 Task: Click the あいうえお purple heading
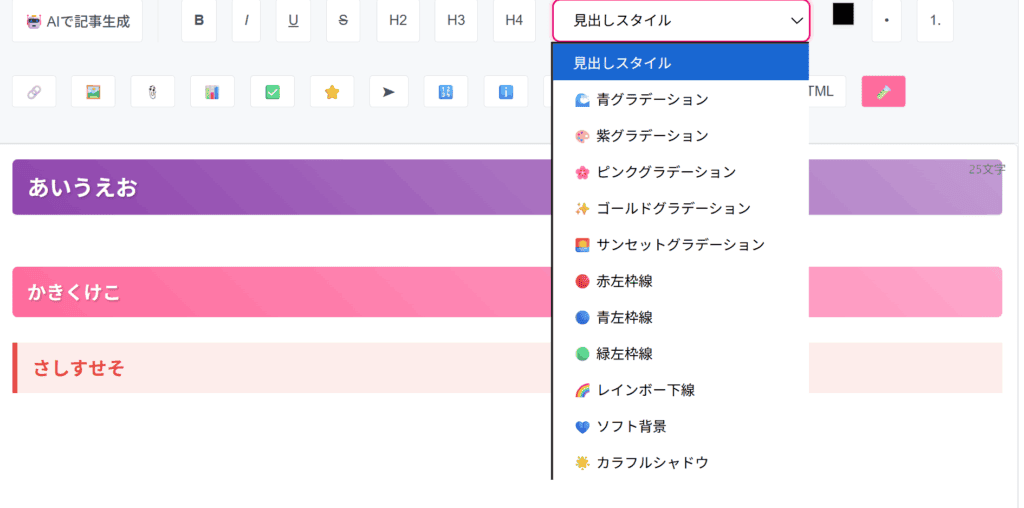pyautogui.click(x=83, y=187)
